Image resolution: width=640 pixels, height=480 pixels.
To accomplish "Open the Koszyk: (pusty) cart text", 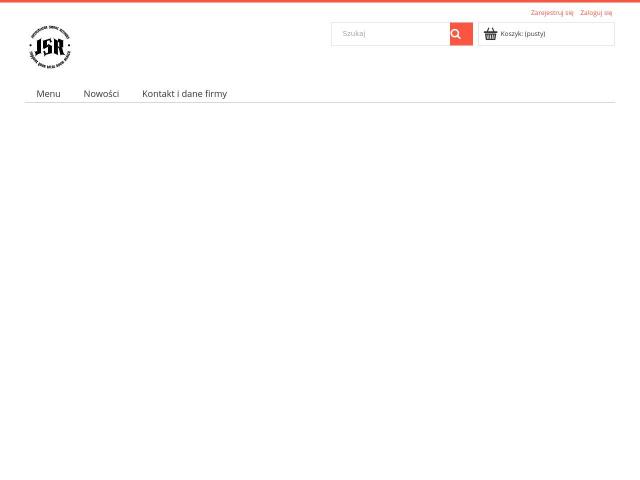I will coord(523,34).
